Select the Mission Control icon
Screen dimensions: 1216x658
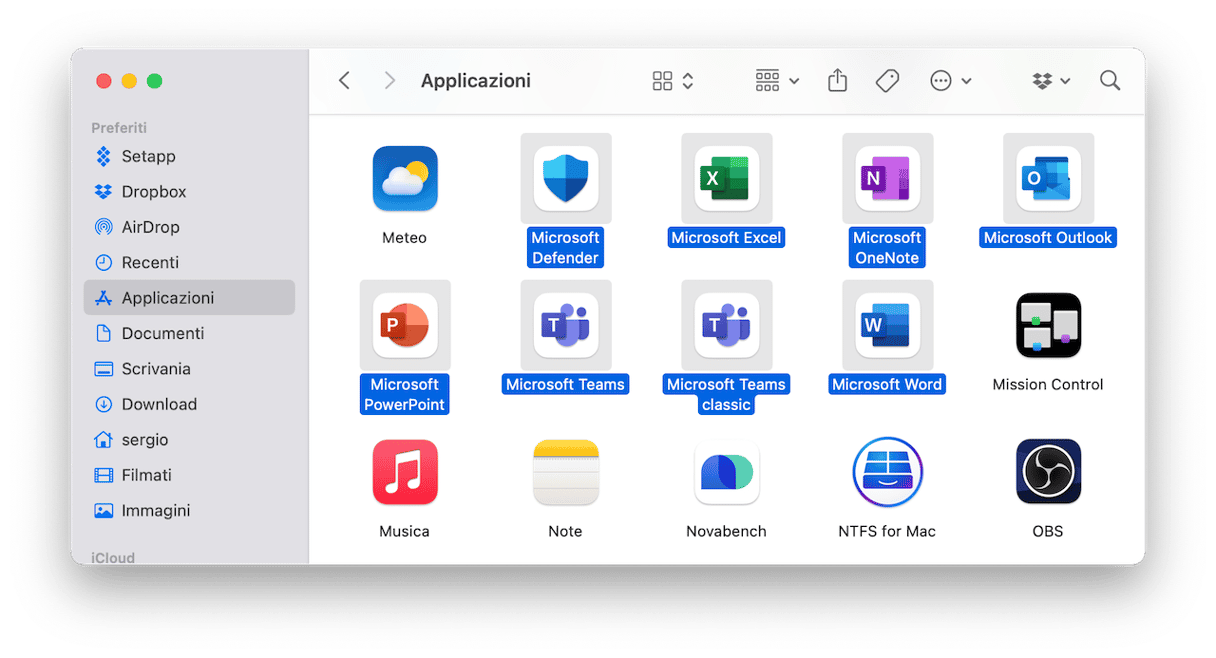[x=1047, y=325]
